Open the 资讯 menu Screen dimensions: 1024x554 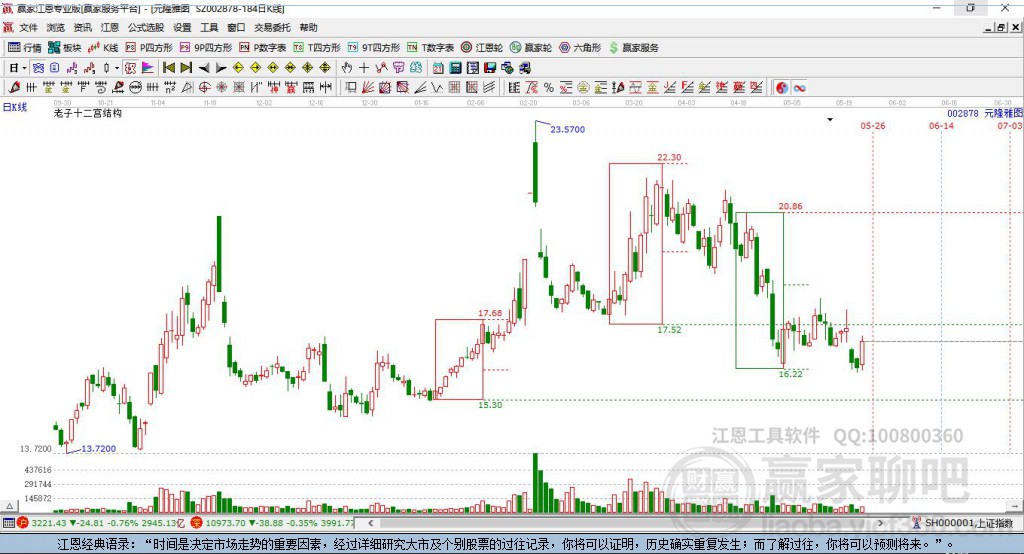point(82,27)
